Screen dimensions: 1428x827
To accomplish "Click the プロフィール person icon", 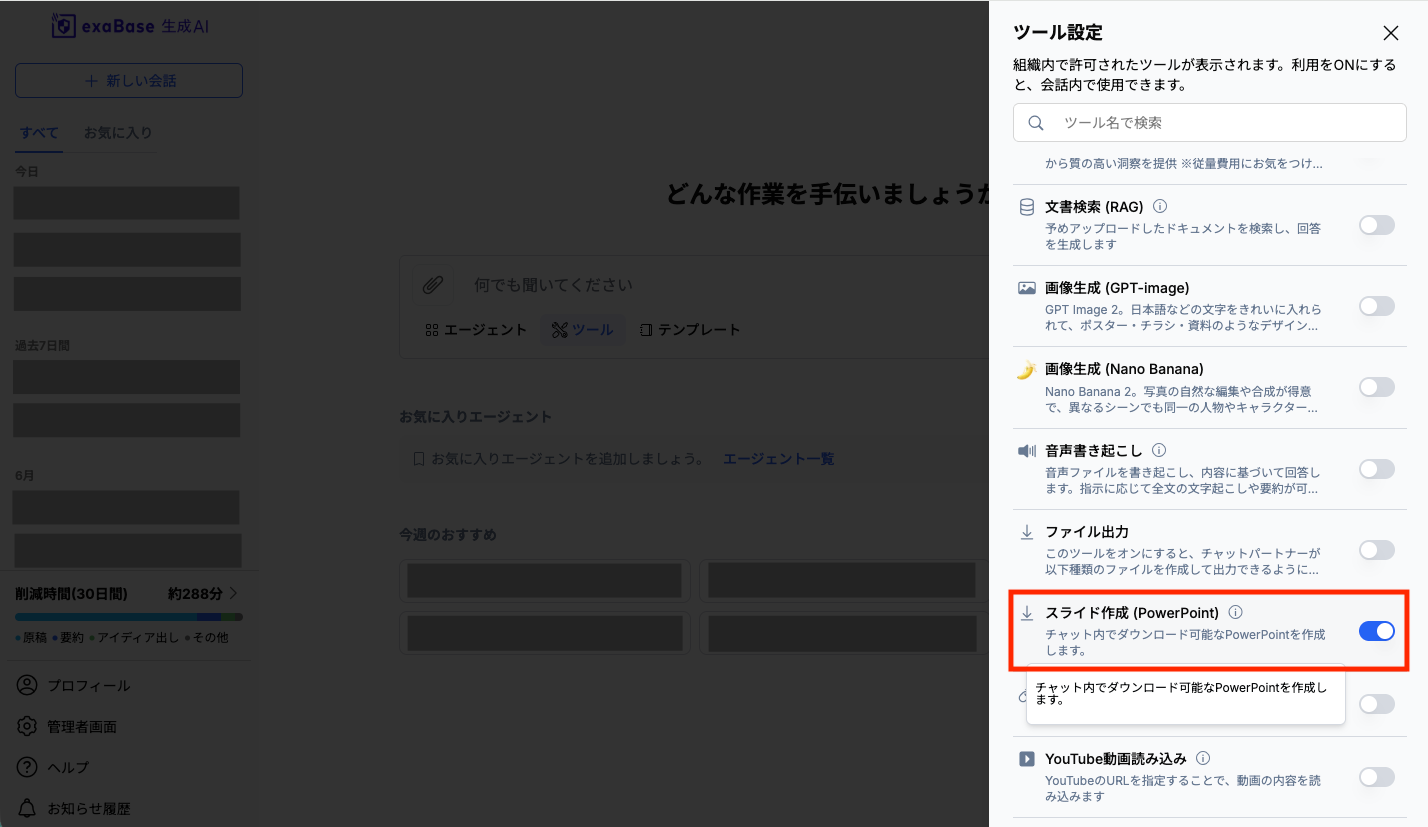I will (27, 686).
